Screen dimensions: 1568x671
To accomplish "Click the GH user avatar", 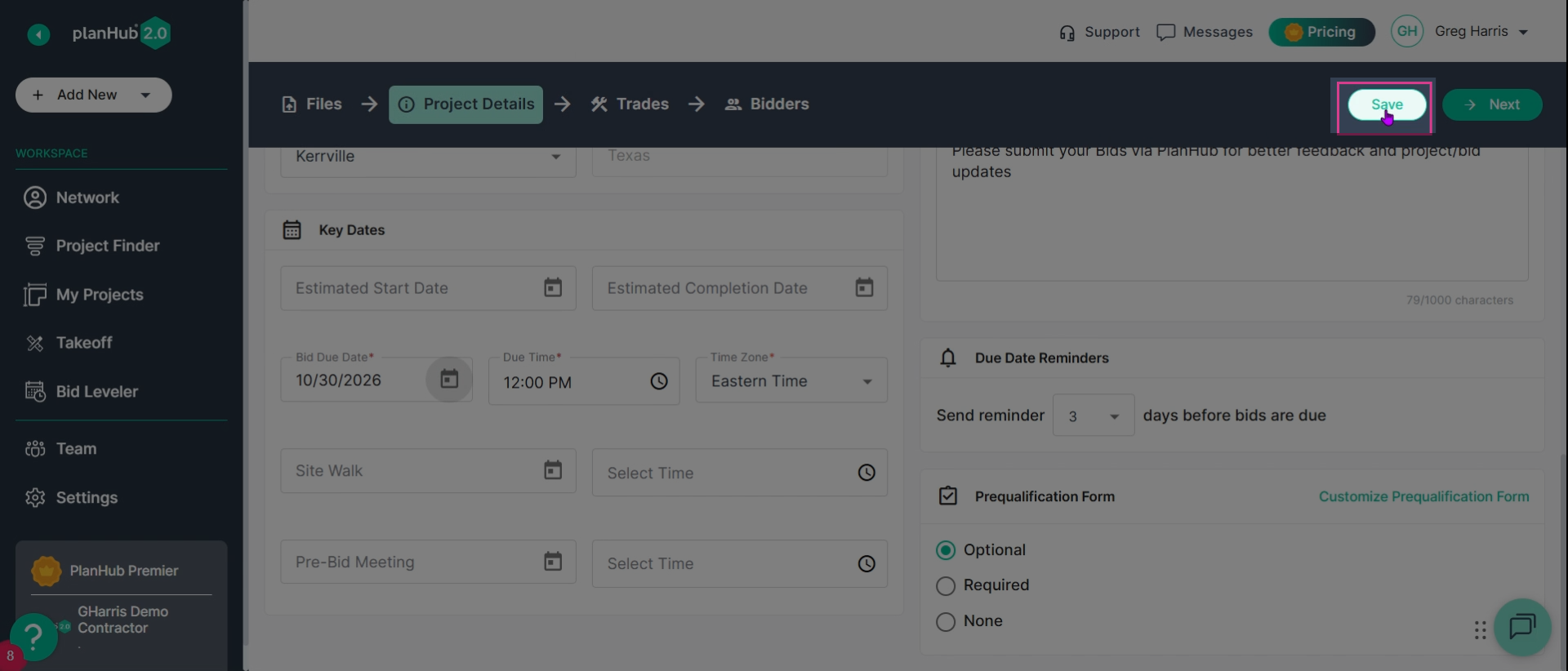I will (x=1407, y=31).
